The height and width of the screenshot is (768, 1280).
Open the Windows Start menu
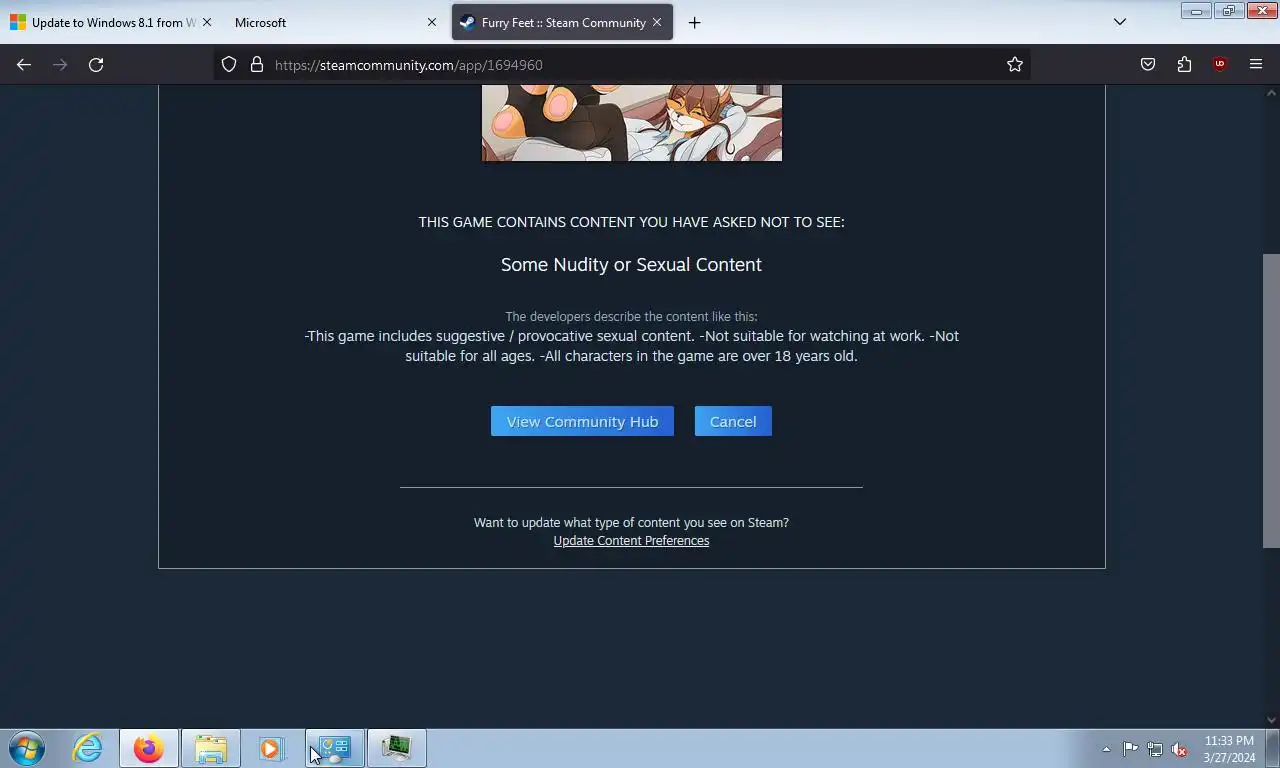[27, 748]
